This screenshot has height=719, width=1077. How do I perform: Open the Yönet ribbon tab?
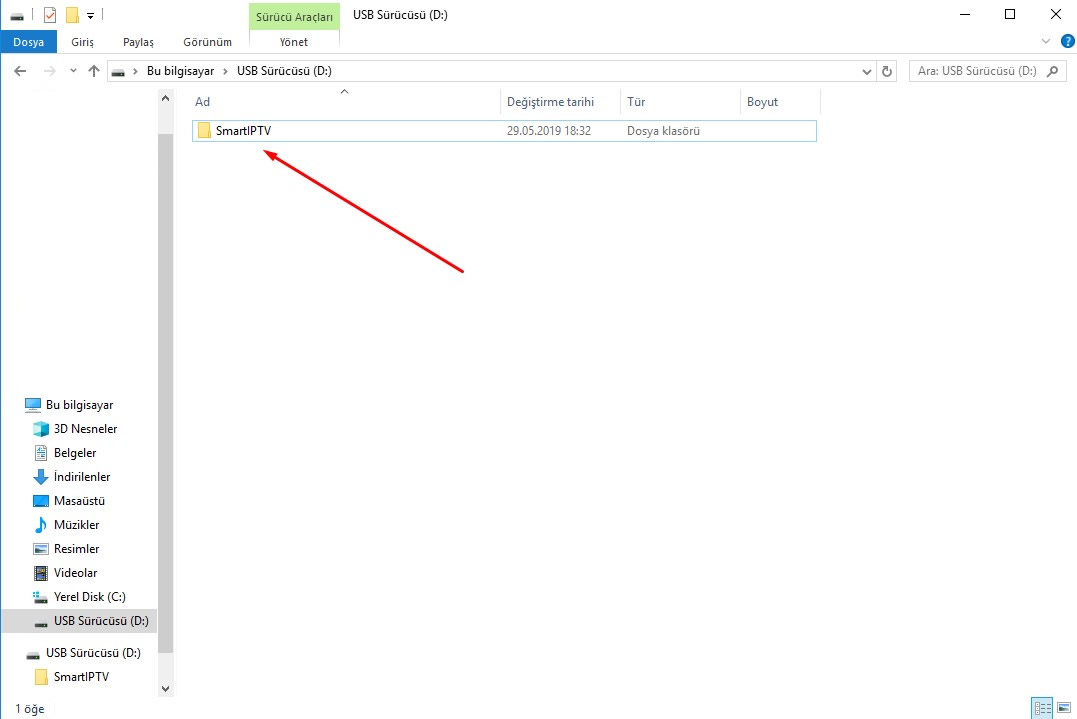pyautogui.click(x=294, y=42)
